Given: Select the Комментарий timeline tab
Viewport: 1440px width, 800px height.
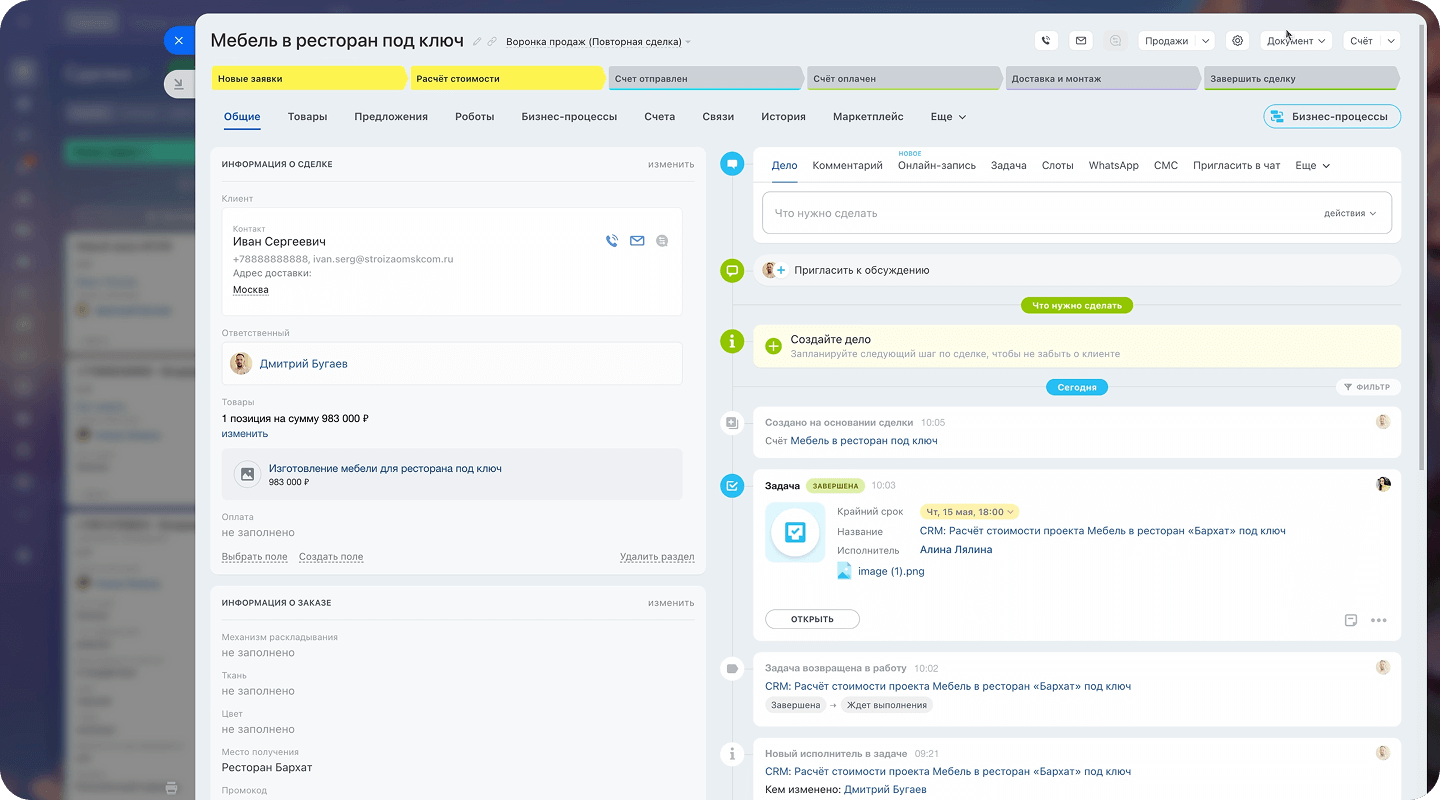Looking at the screenshot, I should point(847,165).
